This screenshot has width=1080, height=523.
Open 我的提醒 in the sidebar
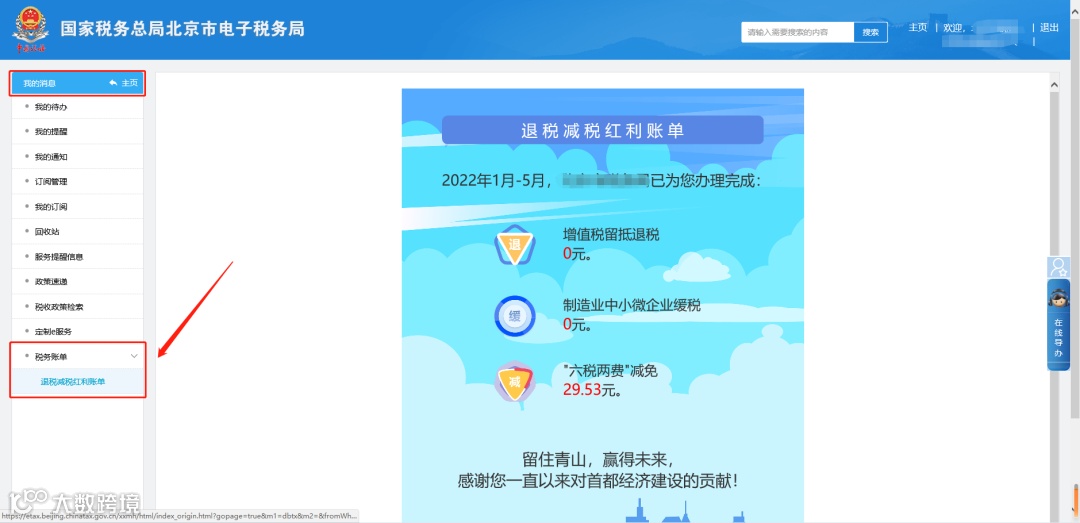[x=77, y=132]
